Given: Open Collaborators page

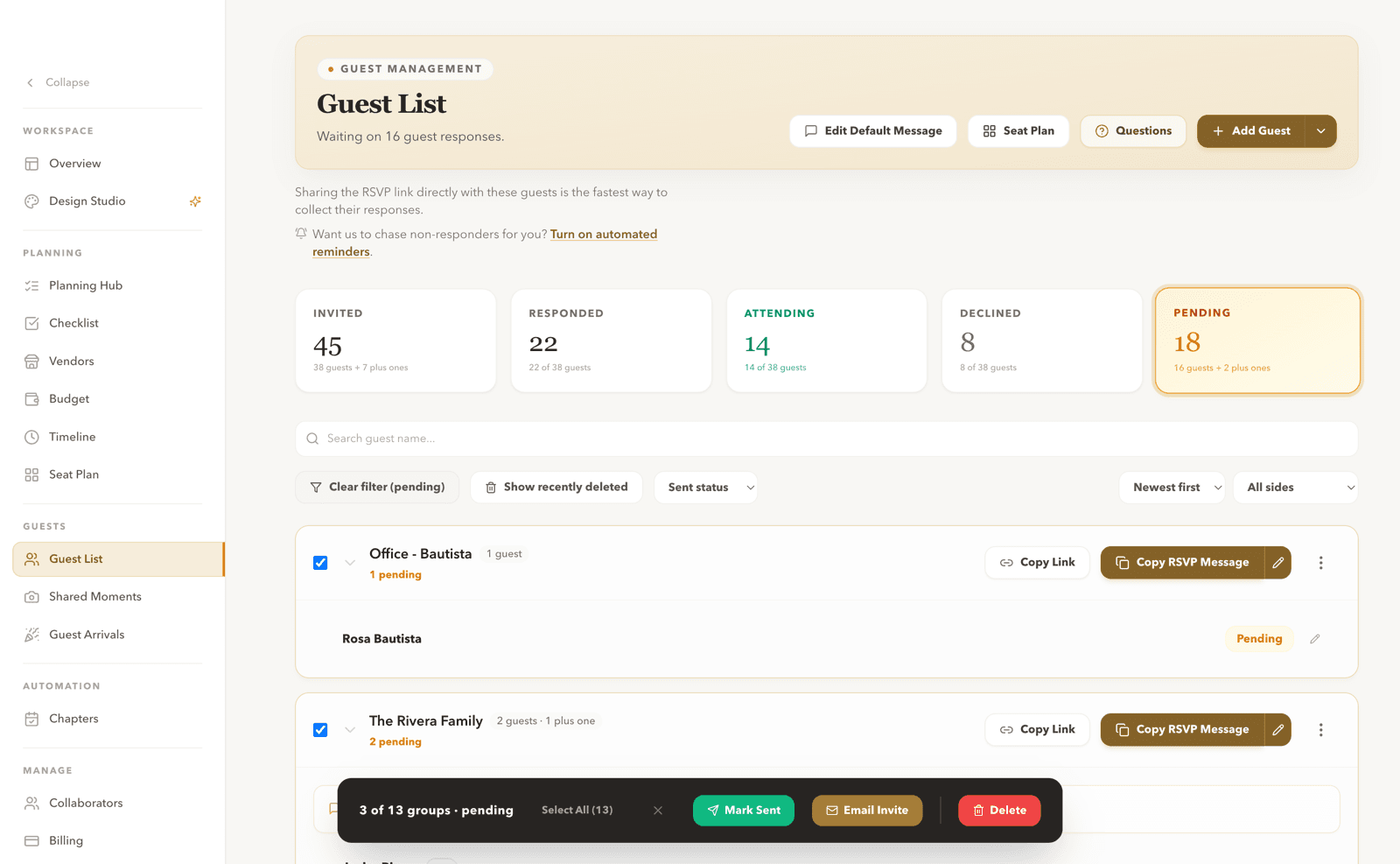Looking at the screenshot, I should pyautogui.click(x=113, y=803).
